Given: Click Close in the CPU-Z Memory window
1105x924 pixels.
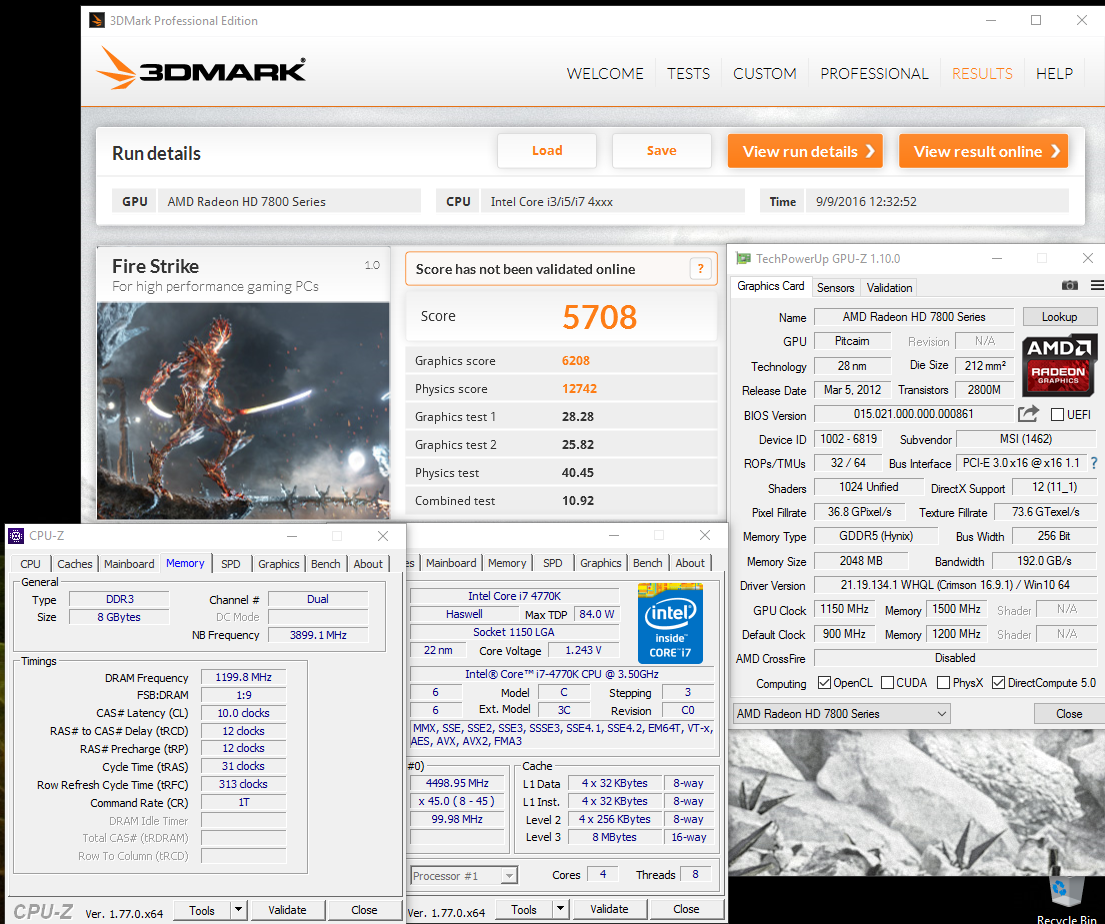Looking at the screenshot, I should (364, 909).
